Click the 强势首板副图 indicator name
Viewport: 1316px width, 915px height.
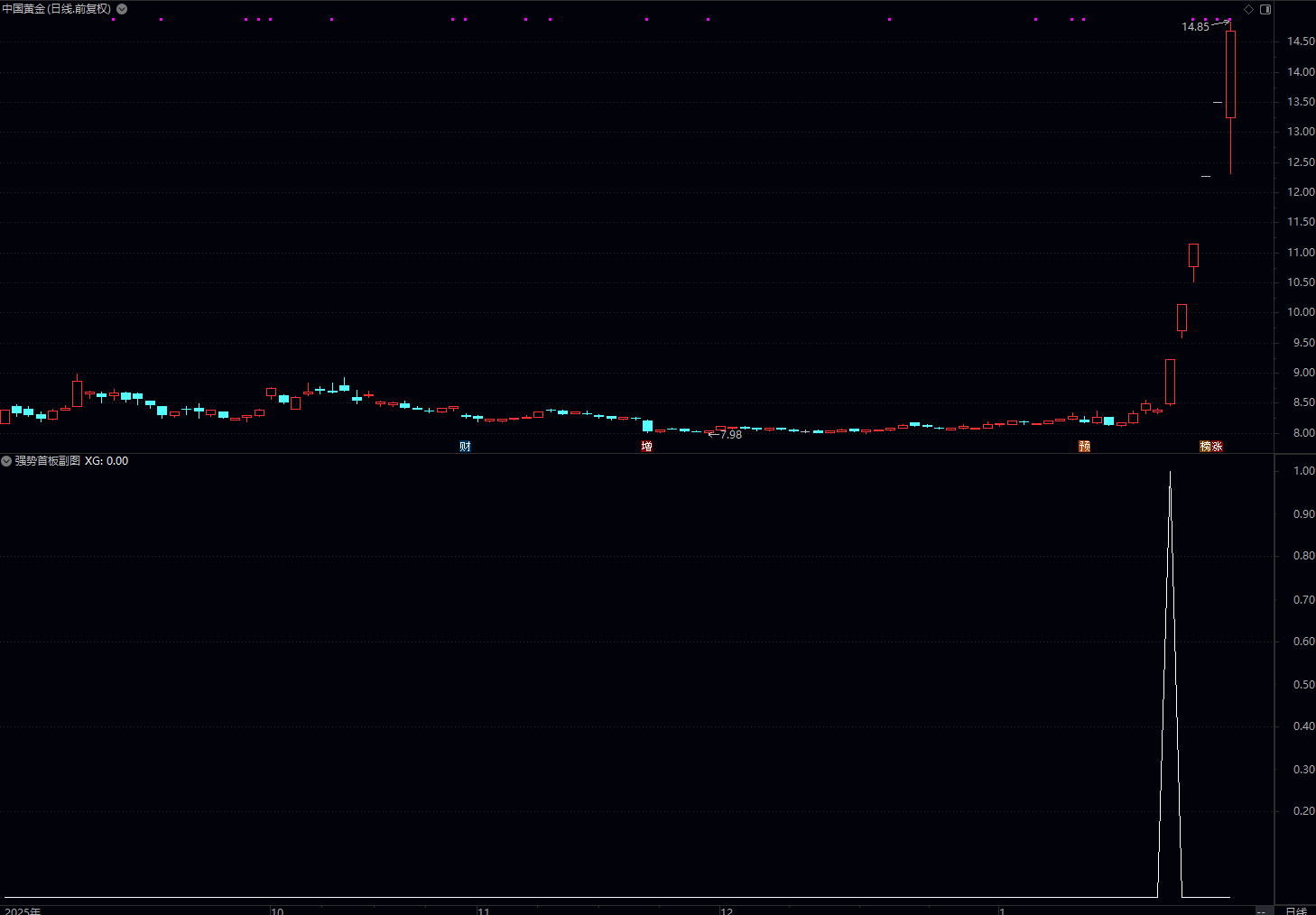pos(47,461)
